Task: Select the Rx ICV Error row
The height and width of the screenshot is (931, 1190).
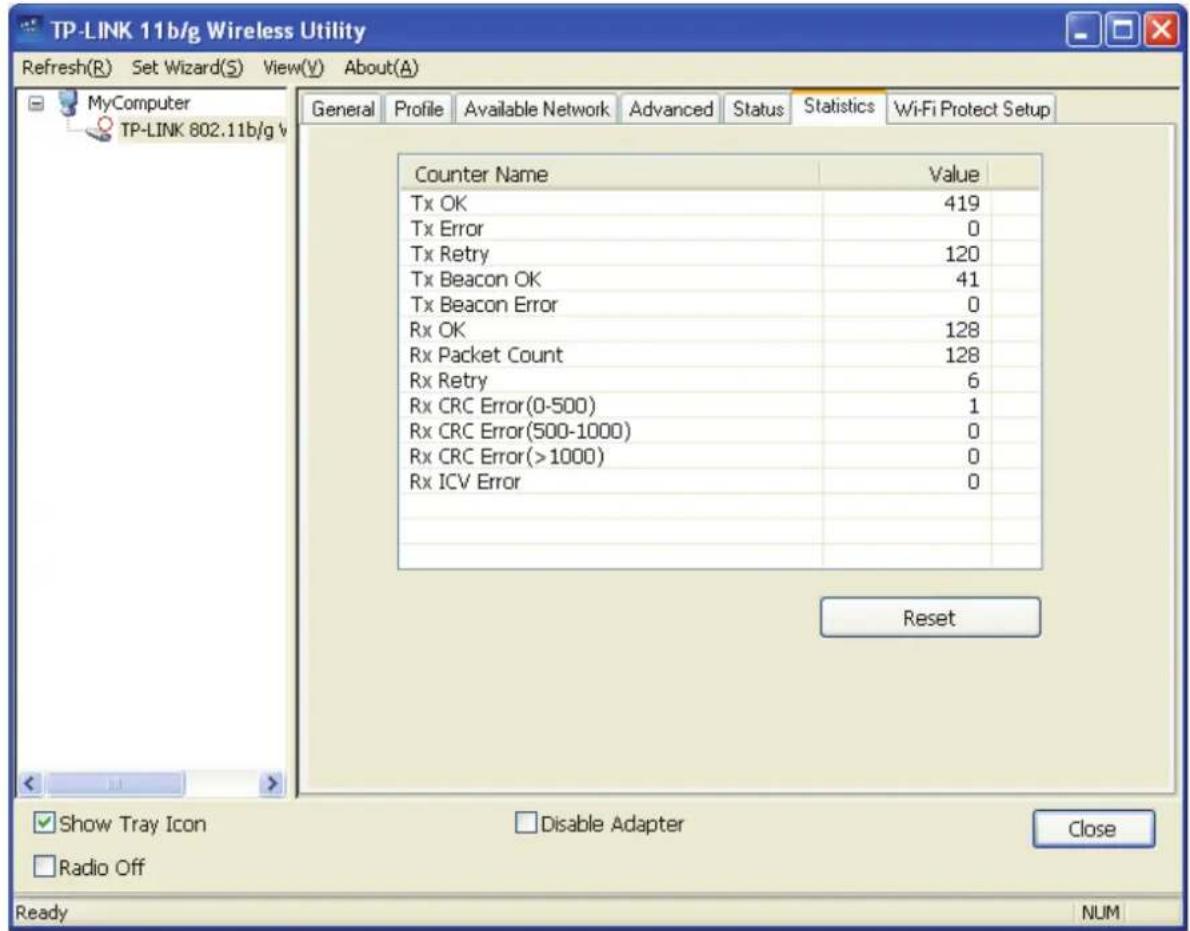Action: click(x=719, y=481)
